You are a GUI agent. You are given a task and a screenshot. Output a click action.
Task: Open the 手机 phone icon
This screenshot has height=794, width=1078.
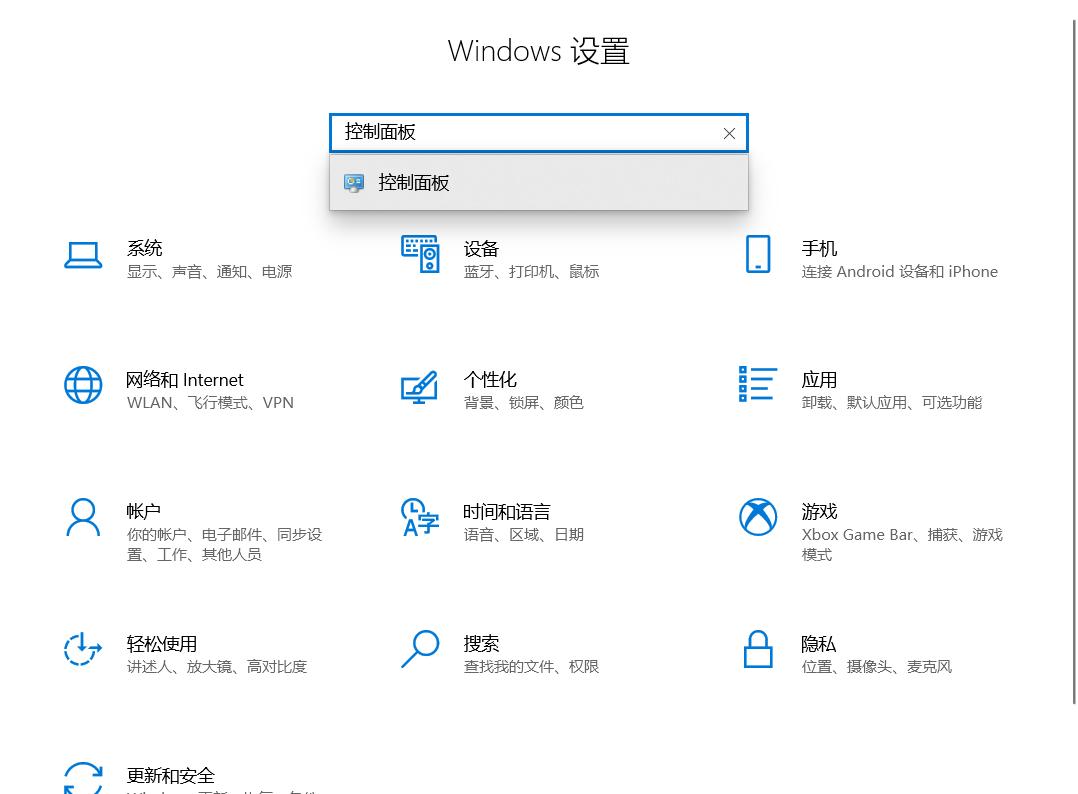click(758, 254)
